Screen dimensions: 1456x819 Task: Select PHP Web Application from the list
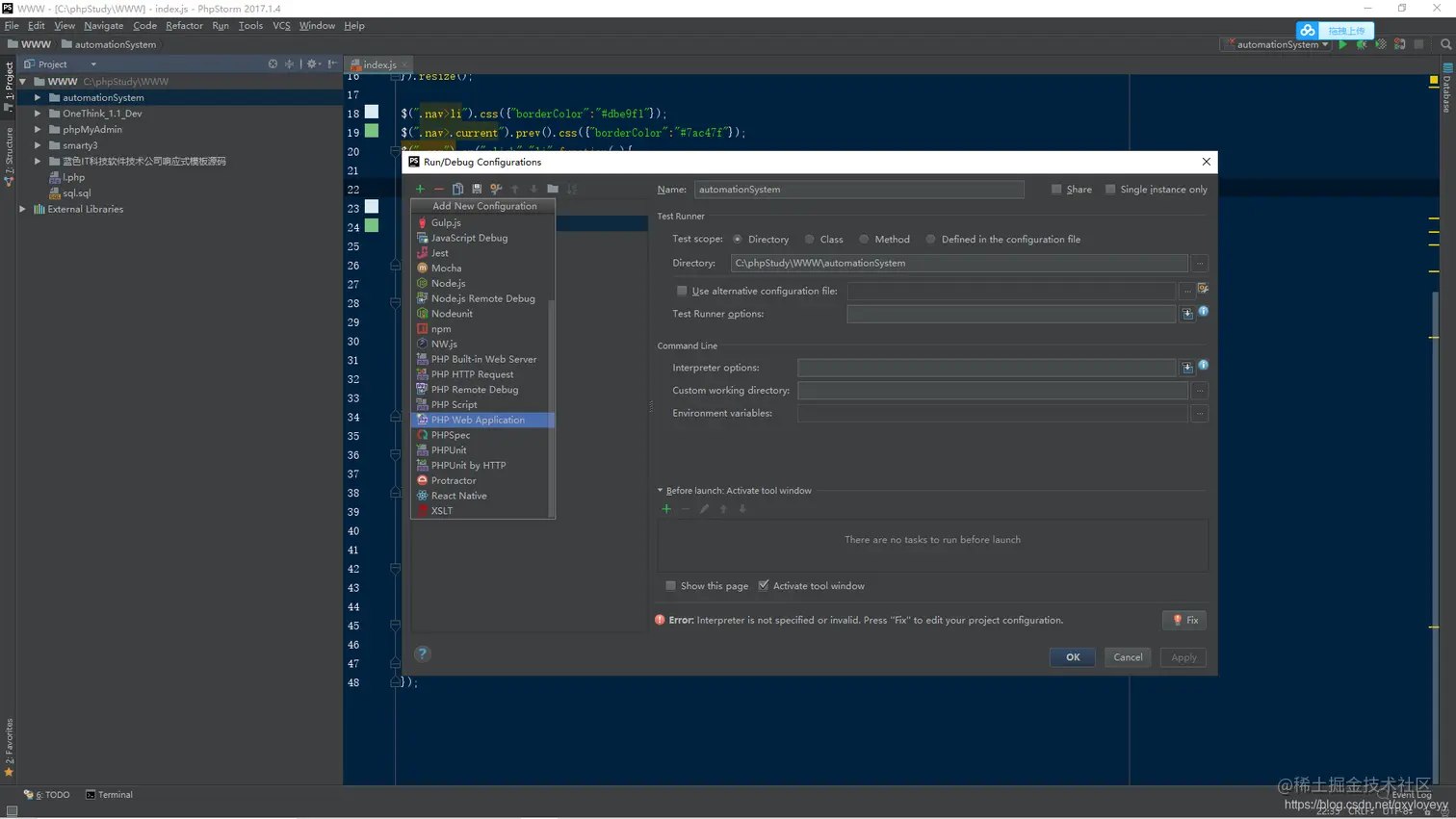pyautogui.click(x=481, y=420)
